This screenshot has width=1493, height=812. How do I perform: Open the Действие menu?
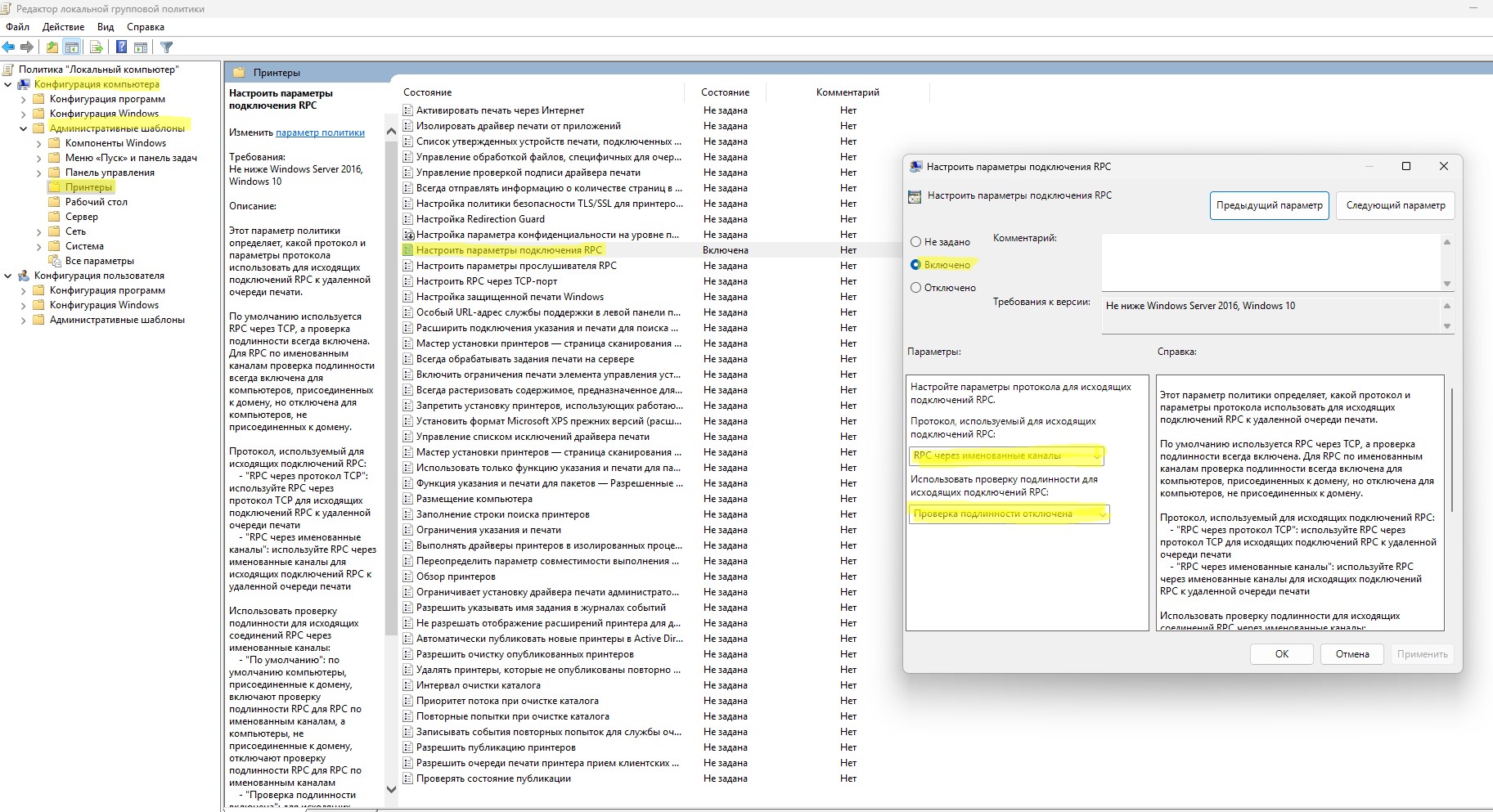64,27
